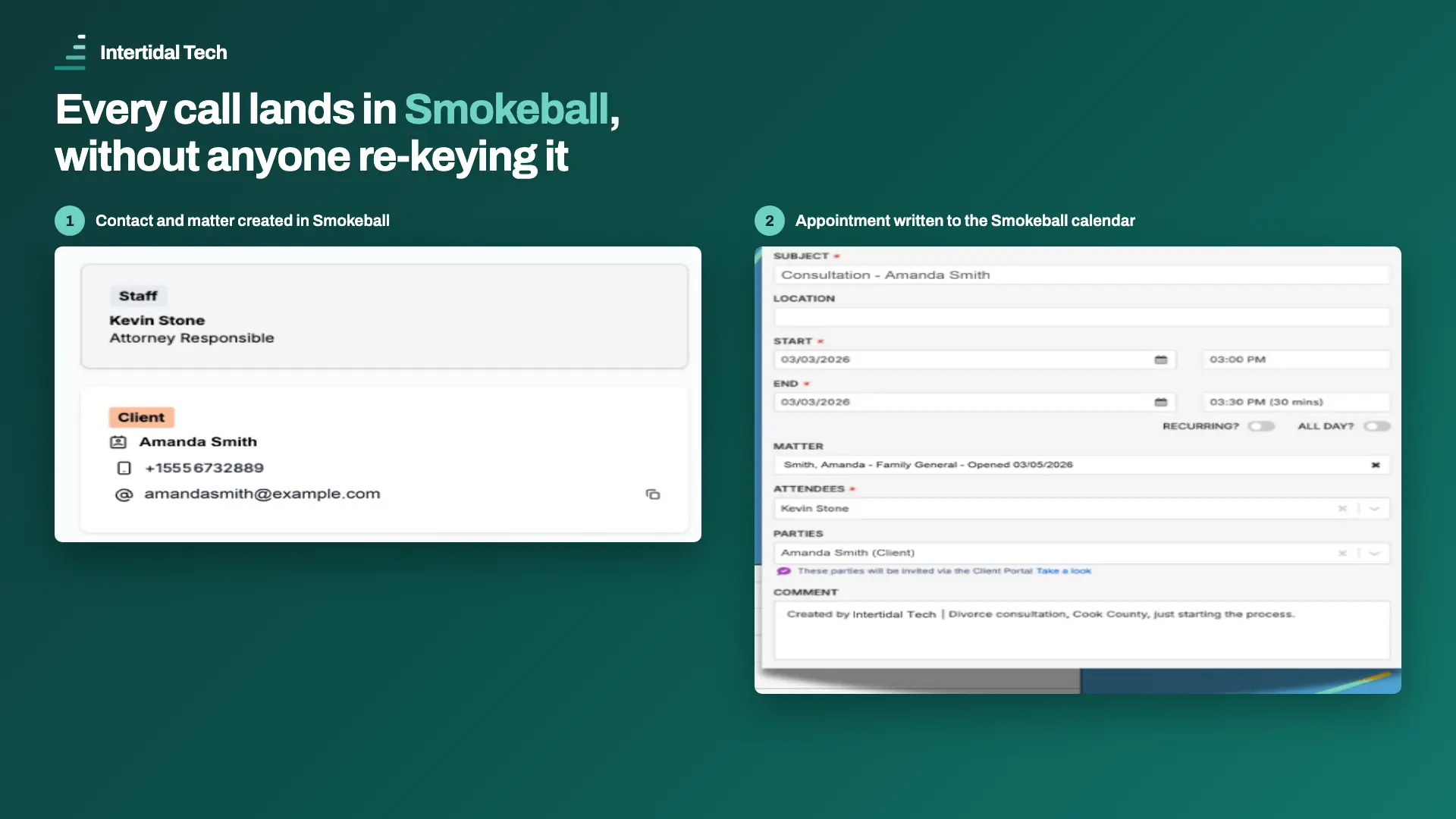Screen dimensions: 1456x819
Task: Select the name "Kevin Stone" in the Staff card
Action: tap(157, 321)
